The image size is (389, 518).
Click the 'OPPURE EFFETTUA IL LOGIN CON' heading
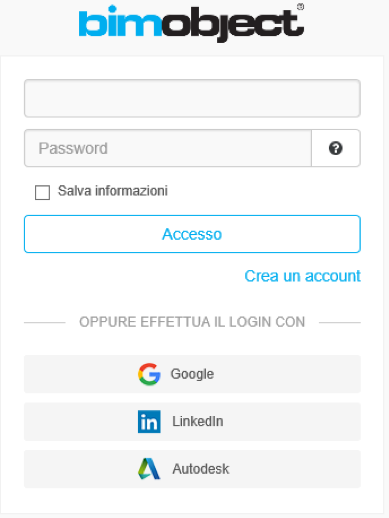click(x=192, y=322)
